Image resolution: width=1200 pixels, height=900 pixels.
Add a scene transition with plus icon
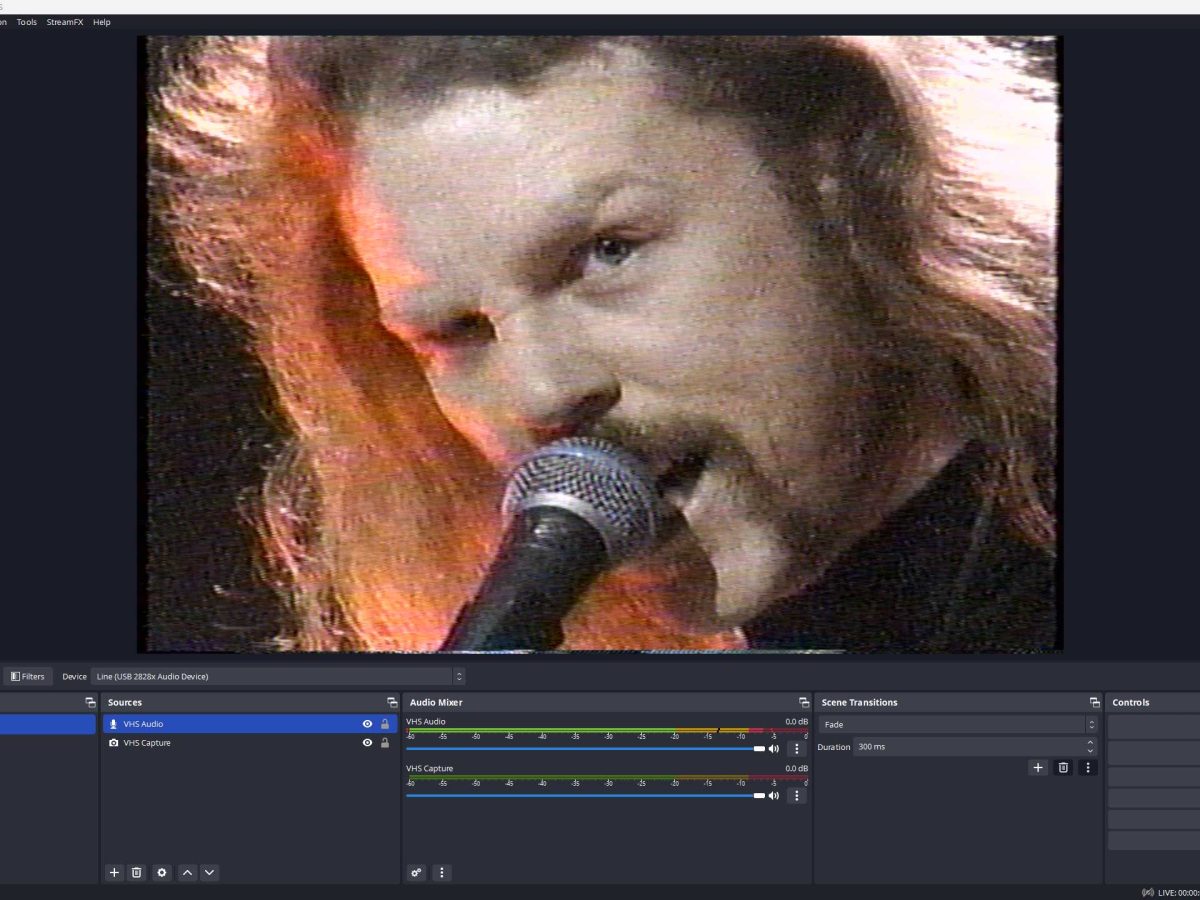[x=1038, y=767]
